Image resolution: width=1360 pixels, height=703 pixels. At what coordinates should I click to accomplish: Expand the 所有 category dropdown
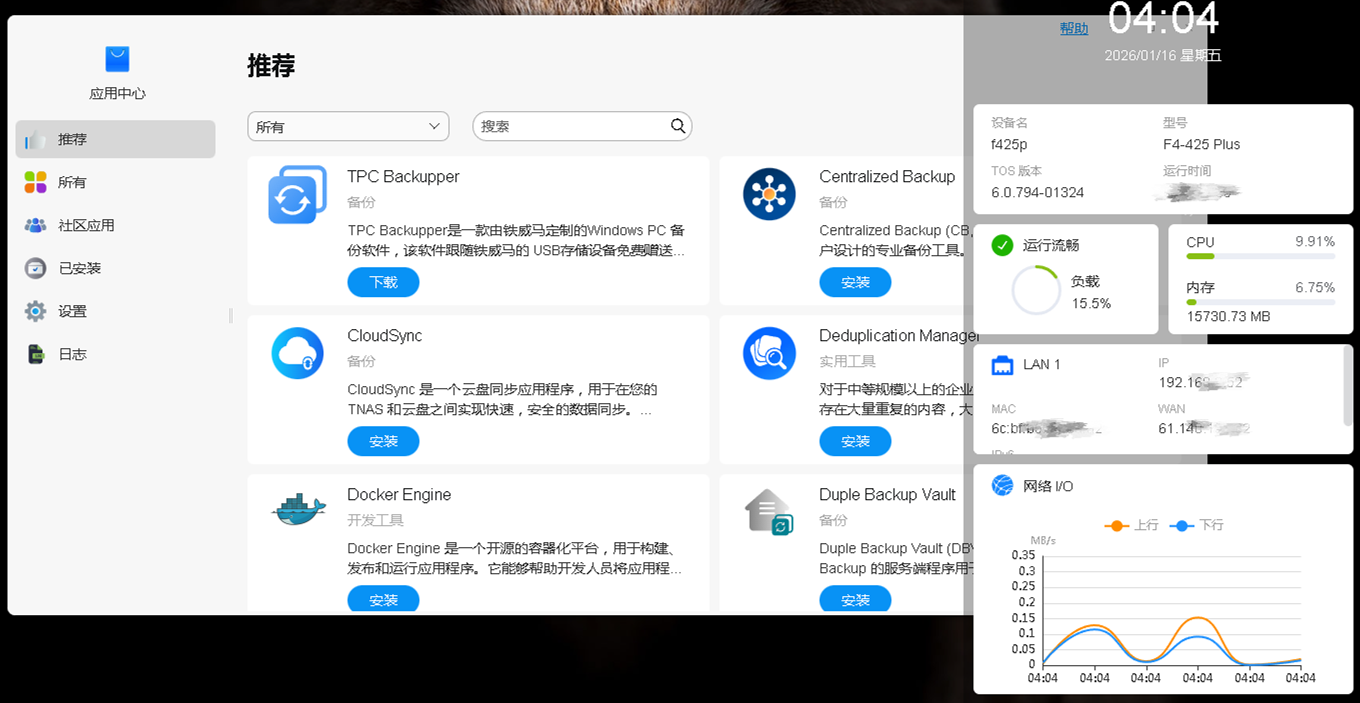click(x=348, y=126)
